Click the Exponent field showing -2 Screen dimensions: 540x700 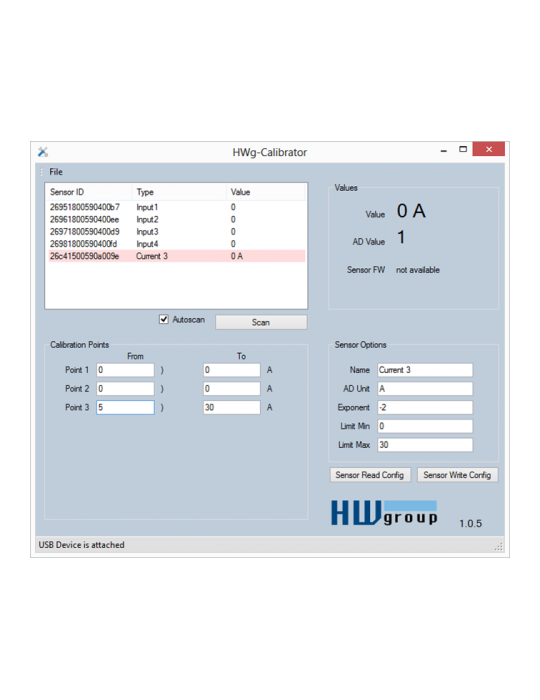pos(425,407)
